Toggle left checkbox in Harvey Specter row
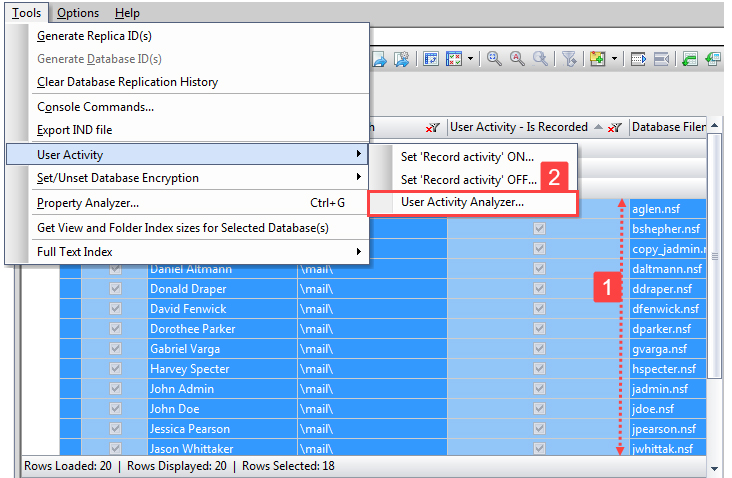732x478 pixels. (x=115, y=369)
